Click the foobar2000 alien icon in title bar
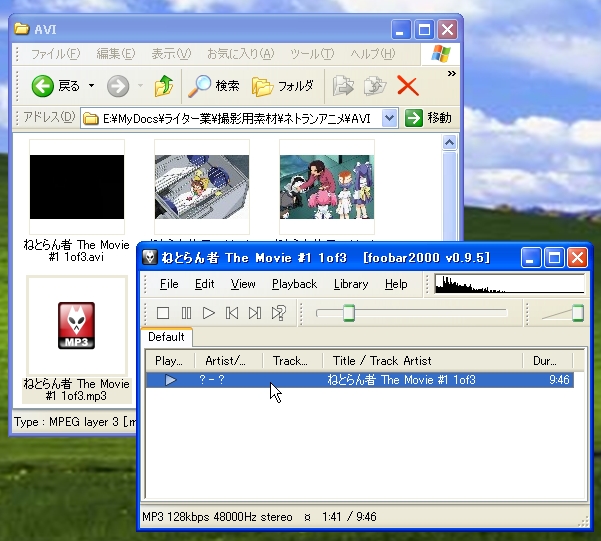The height and width of the screenshot is (541, 601). [x=150, y=258]
